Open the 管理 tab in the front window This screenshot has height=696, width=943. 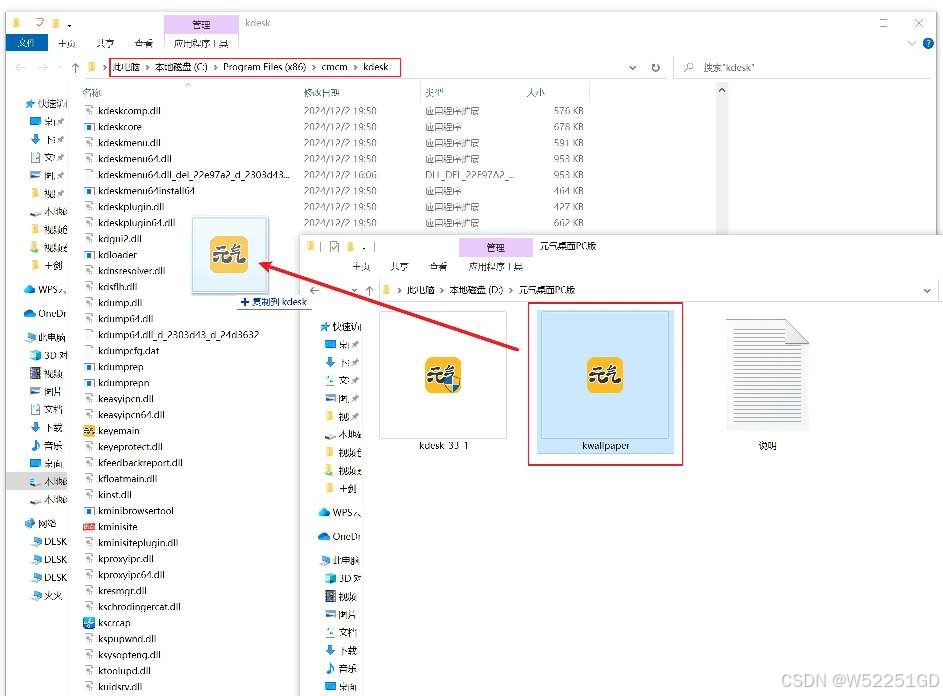pos(496,247)
